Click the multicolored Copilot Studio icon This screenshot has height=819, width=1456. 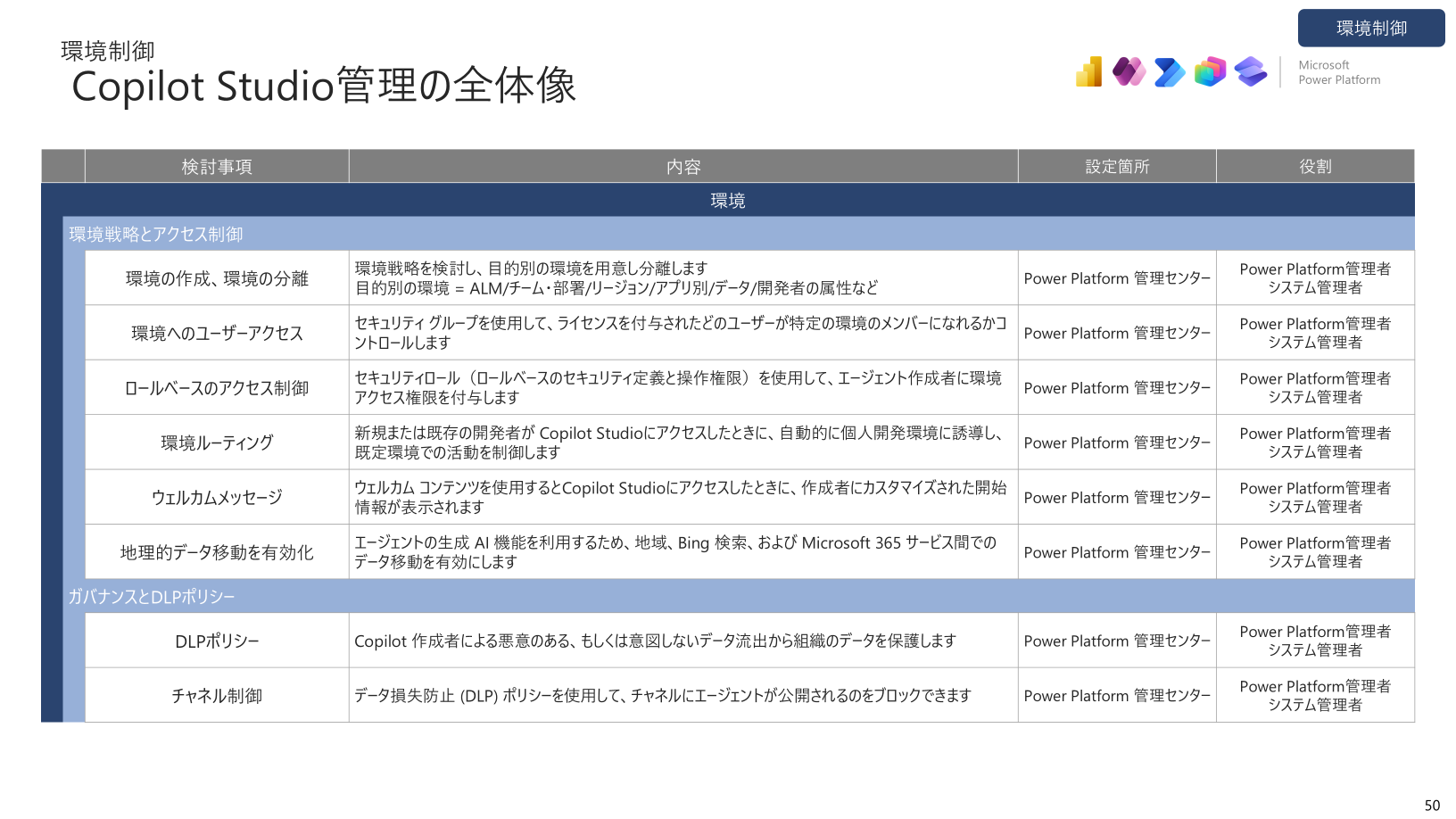[1211, 71]
